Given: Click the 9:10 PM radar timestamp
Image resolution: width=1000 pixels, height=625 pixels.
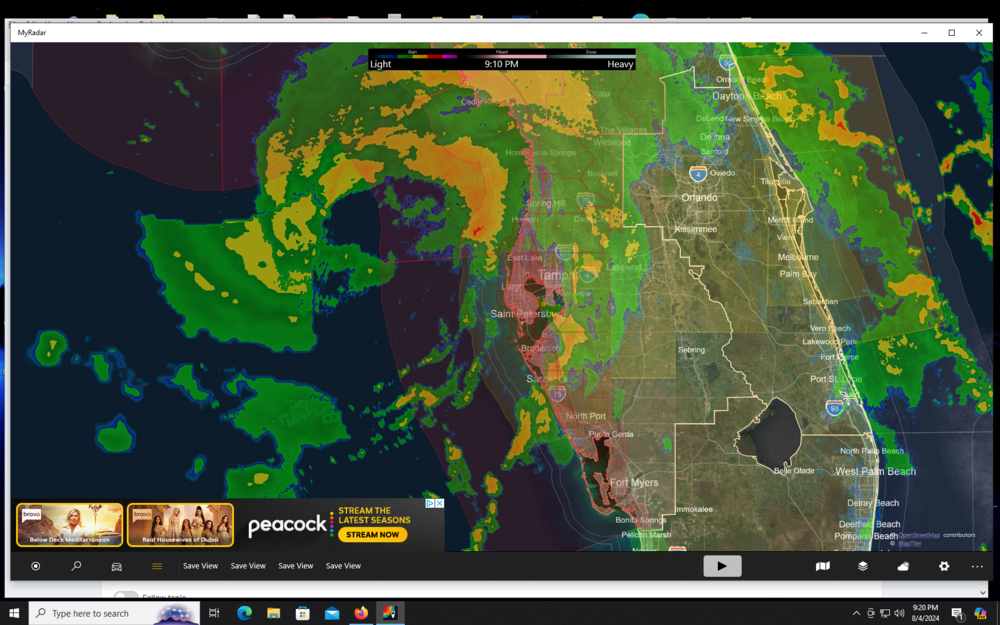Looking at the screenshot, I should [501, 64].
